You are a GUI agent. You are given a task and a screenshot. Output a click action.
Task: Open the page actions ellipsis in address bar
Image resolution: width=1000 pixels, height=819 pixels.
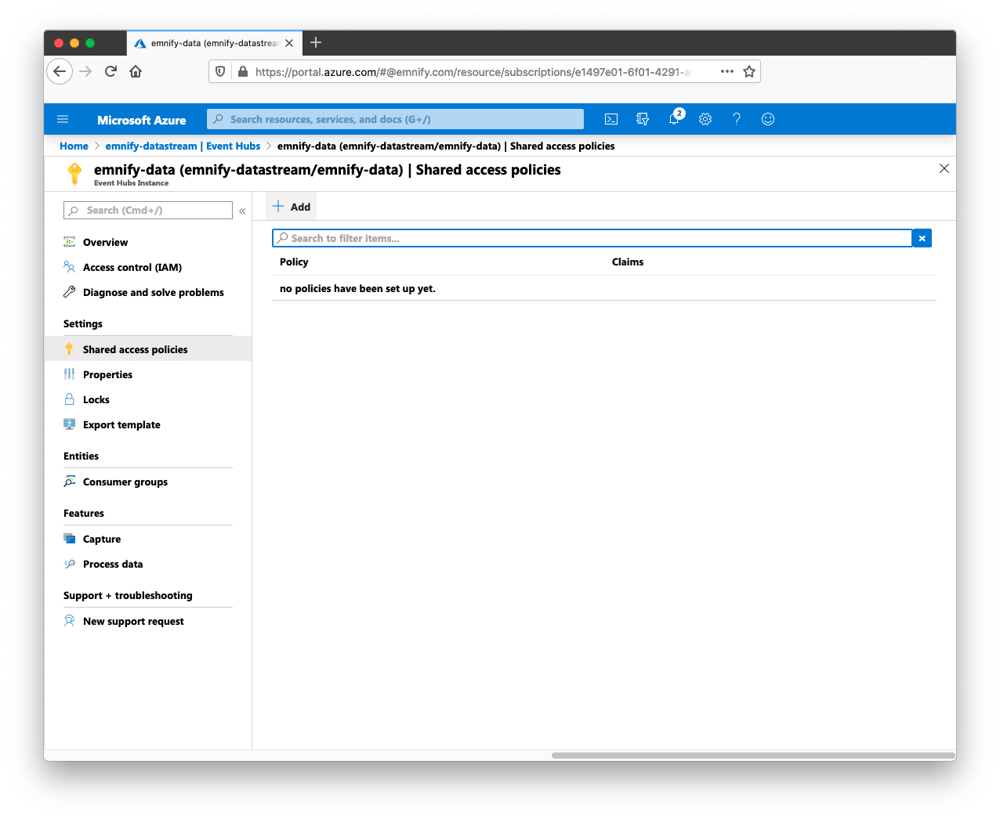point(727,71)
